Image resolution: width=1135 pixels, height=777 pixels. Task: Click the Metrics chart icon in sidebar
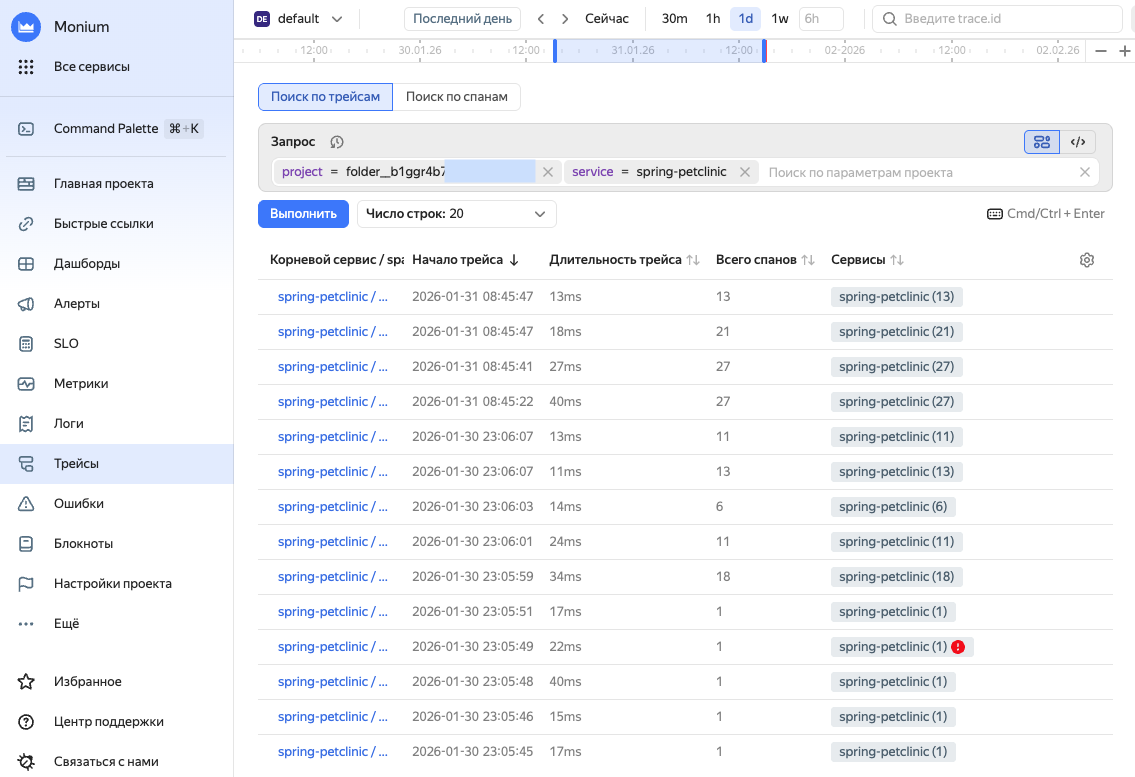pos(27,384)
